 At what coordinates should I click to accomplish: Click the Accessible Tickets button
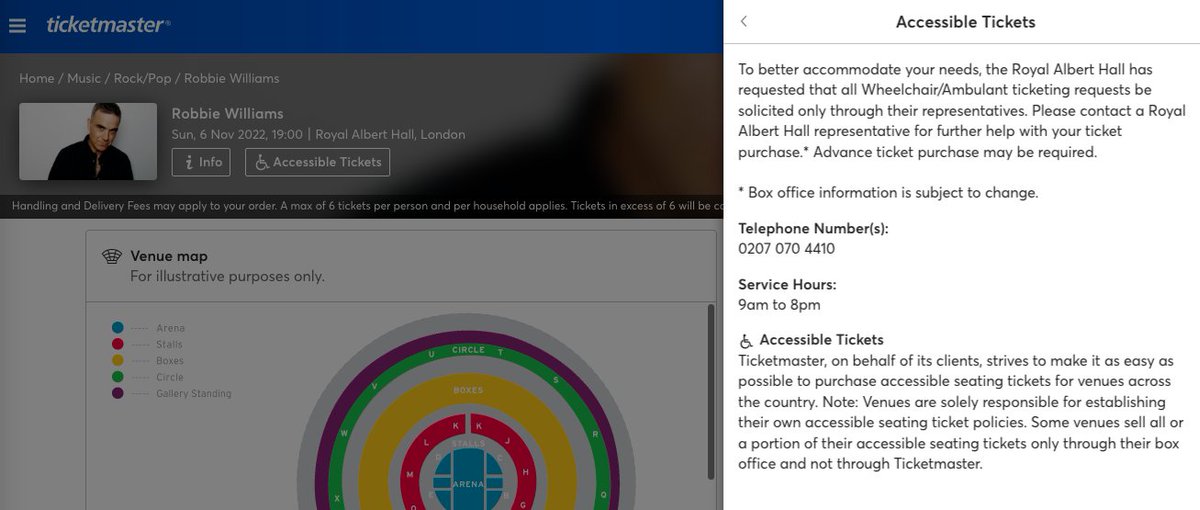coord(317,162)
